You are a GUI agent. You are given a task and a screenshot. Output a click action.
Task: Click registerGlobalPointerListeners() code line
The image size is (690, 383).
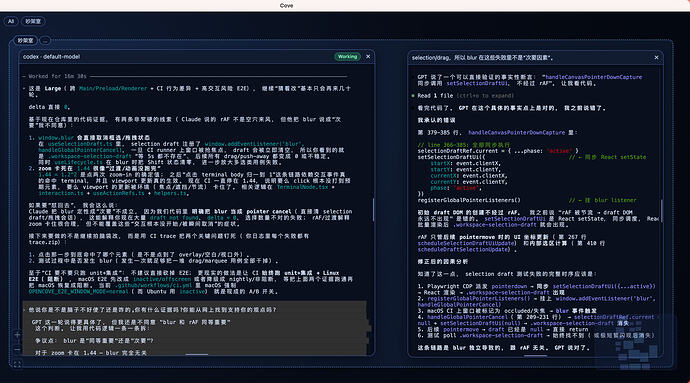coord(469,200)
